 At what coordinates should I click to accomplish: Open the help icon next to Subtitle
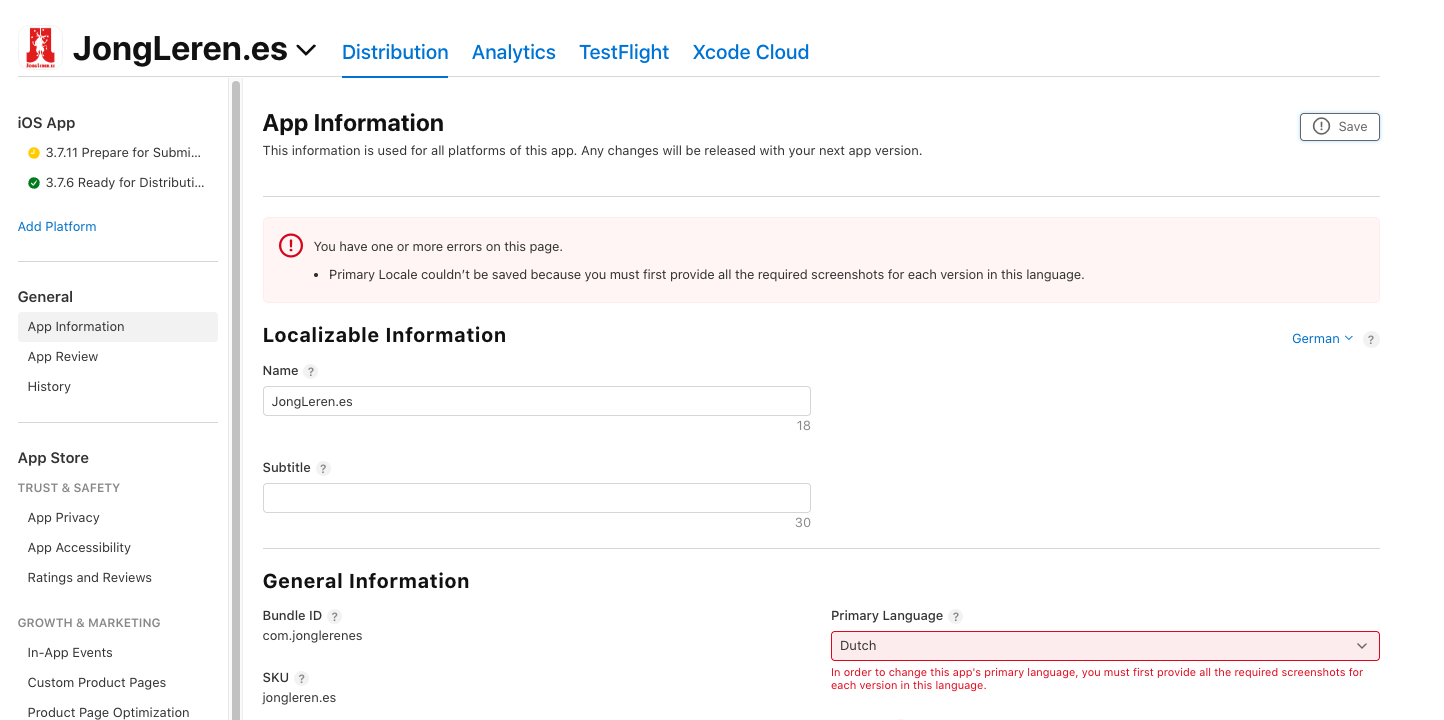pyautogui.click(x=323, y=468)
